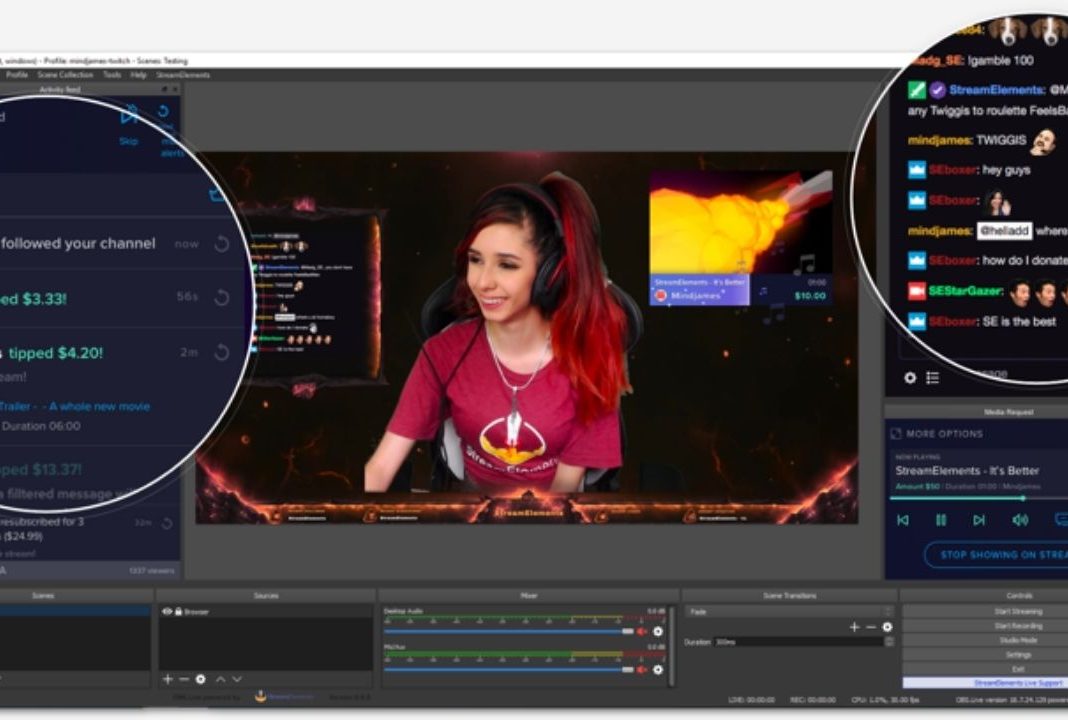The image size is (1068, 720).
Task: Replay the 'resubscribed for 3' activity alert
Action: tap(167, 523)
